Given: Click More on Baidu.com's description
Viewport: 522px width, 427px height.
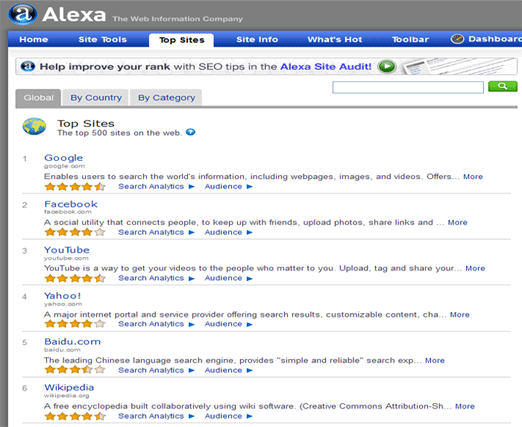Looking at the screenshot, I should click(435, 360).
